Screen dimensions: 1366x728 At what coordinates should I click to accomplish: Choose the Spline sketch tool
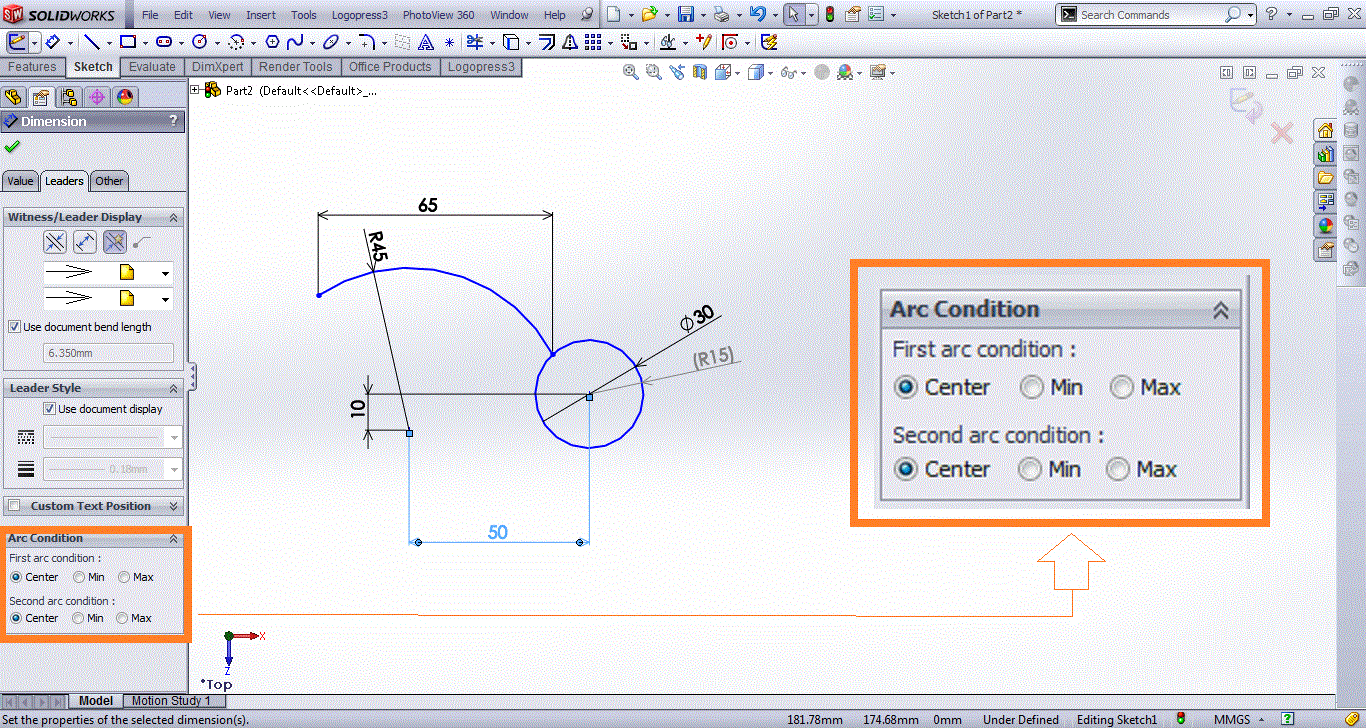pyautogui.click(x=296, y=42)
